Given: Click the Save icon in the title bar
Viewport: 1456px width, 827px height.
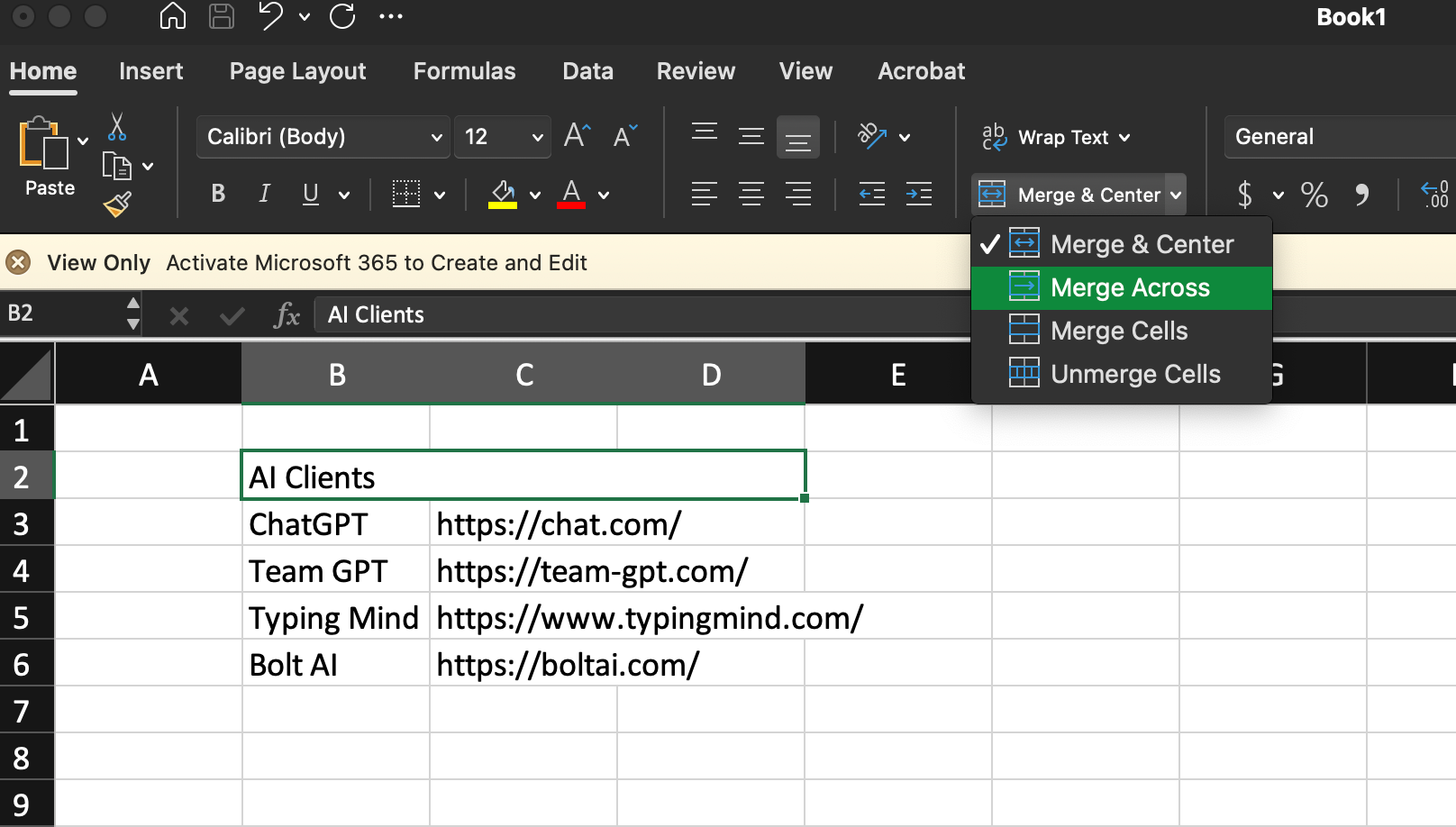Looking at the screenshot, I should click(x=221, y=16).
